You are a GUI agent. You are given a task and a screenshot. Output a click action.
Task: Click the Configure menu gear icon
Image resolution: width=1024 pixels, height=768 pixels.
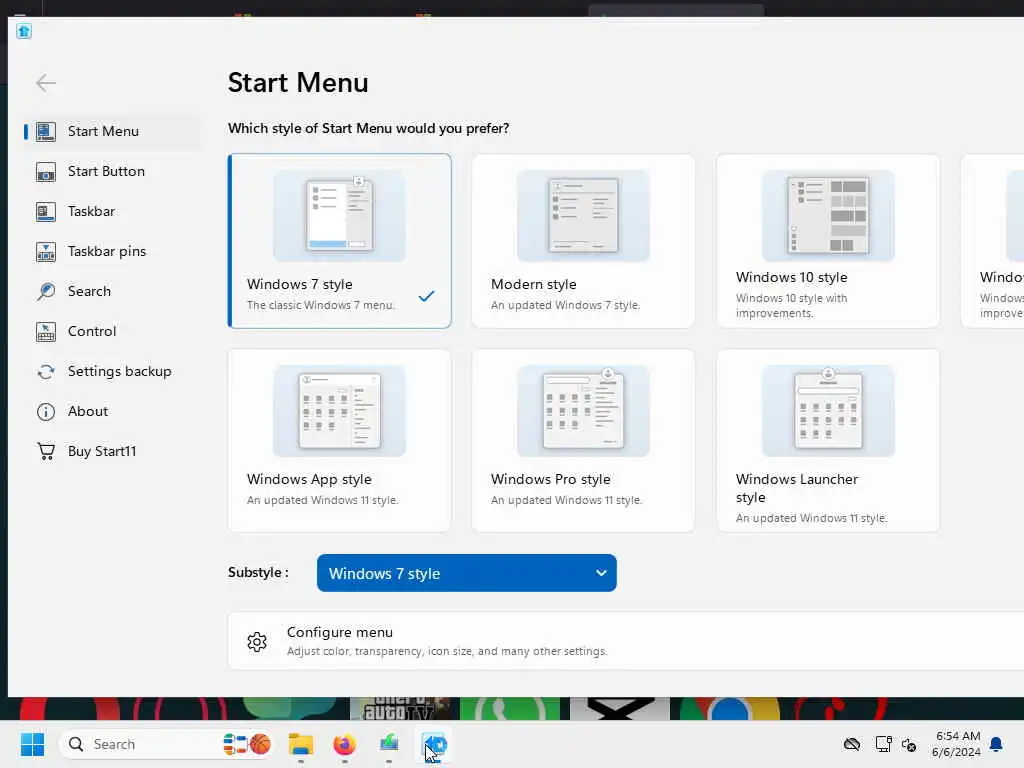click(257, 641)
